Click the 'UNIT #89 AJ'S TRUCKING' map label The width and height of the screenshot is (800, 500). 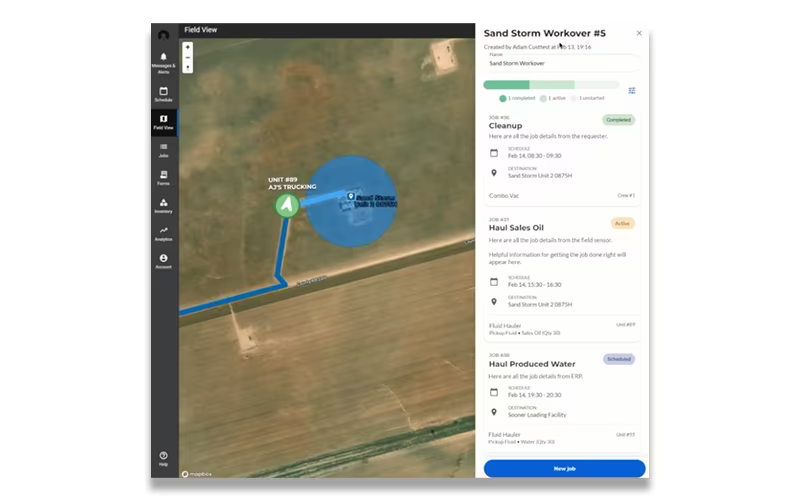coord(292,184)
